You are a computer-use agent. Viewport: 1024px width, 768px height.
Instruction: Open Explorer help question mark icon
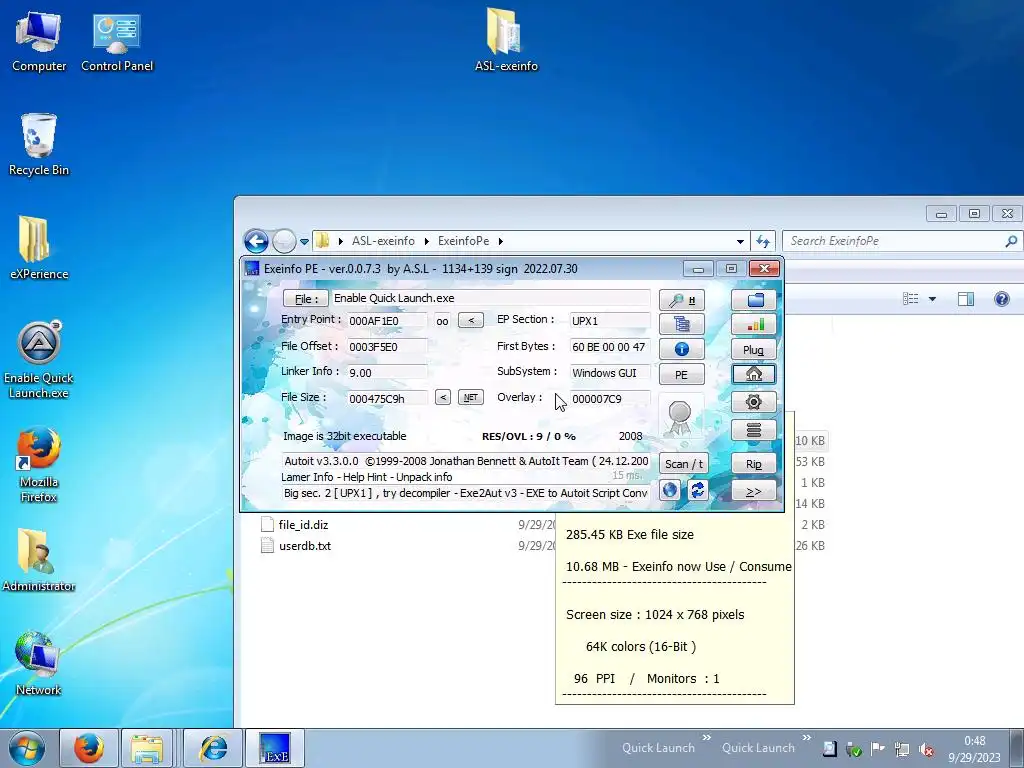tap(1002, 298)
